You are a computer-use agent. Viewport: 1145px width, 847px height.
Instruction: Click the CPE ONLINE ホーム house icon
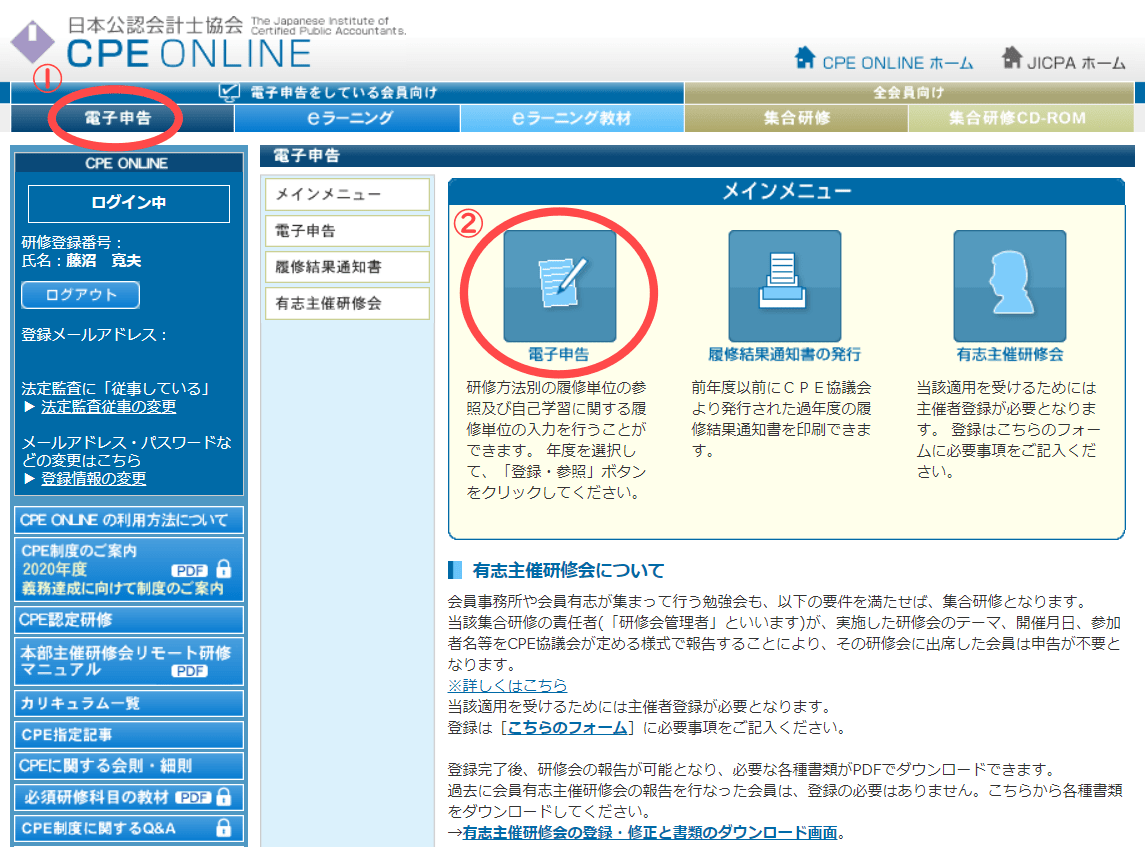(x=805, y=58)
